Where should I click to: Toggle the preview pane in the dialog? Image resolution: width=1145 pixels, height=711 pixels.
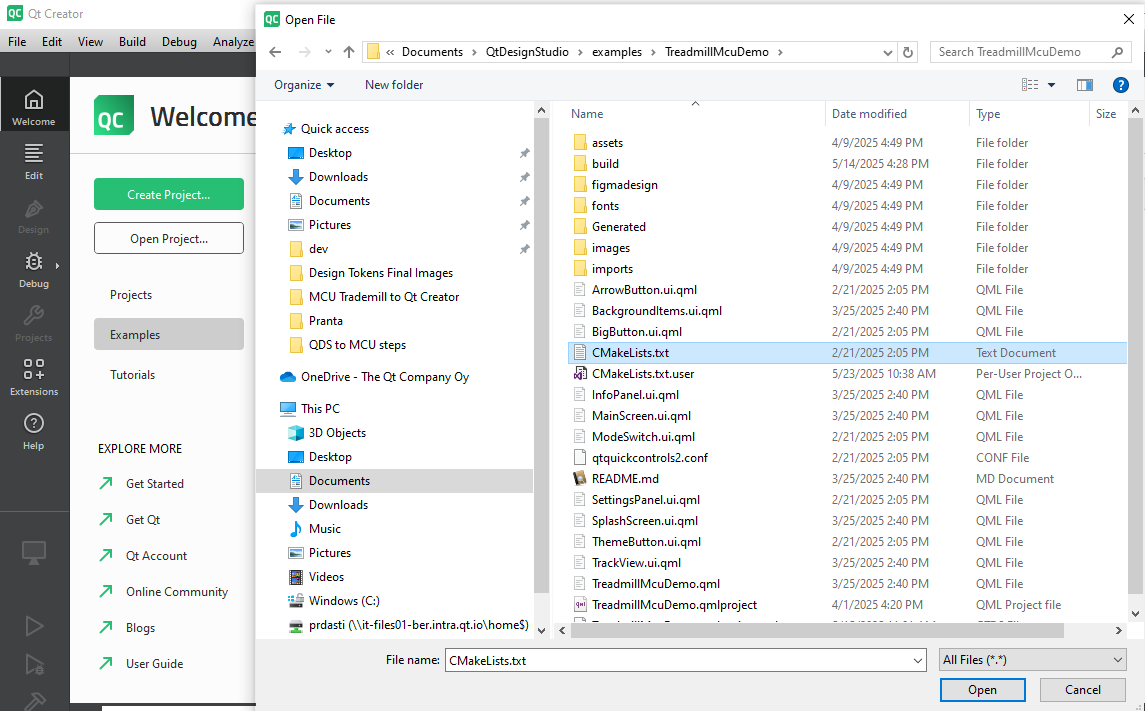1085,84
